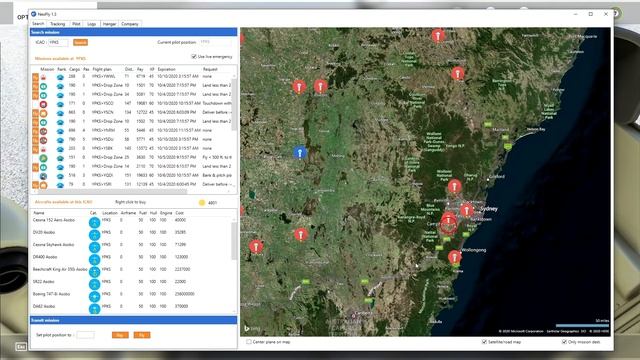Click the red marker at the map's top edge
The width and height of the screenshot is (640, 360).
[438, 36]
